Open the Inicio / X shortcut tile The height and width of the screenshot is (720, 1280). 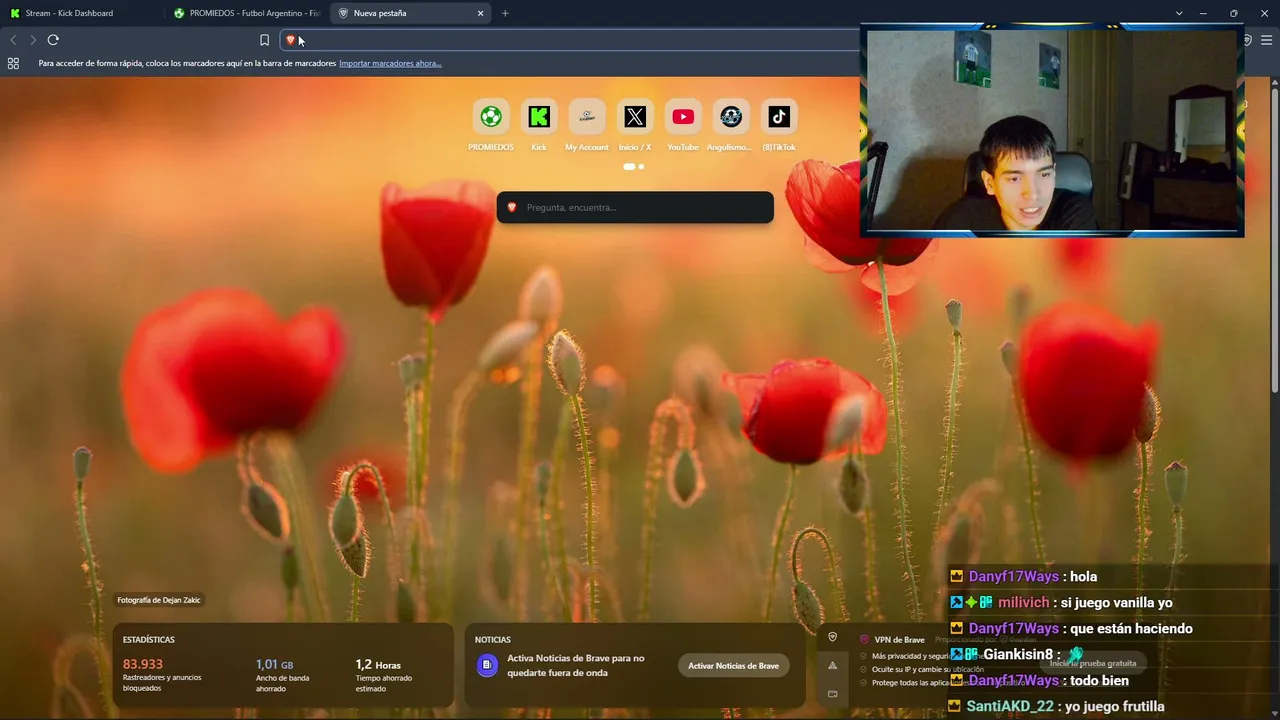pos(635,117)
